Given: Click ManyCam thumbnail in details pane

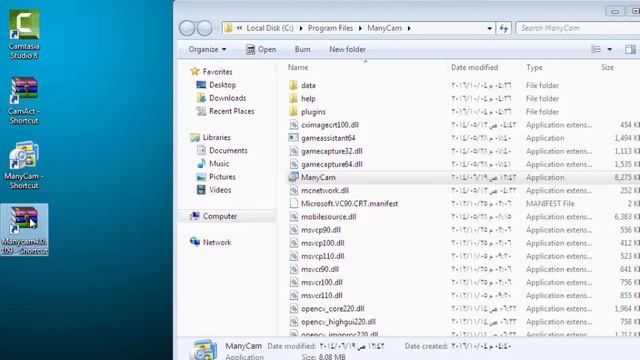Looking at the screenshot, I should click(x=204, y=350).
